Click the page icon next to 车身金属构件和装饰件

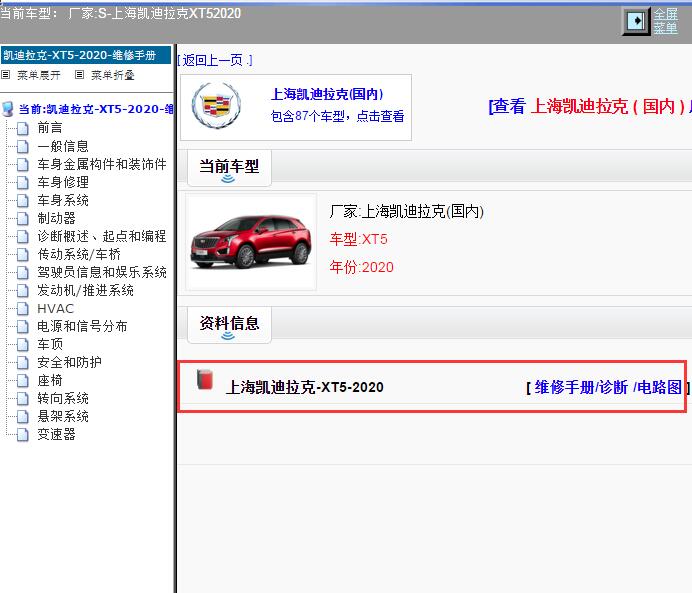click(x=23, y=165)
